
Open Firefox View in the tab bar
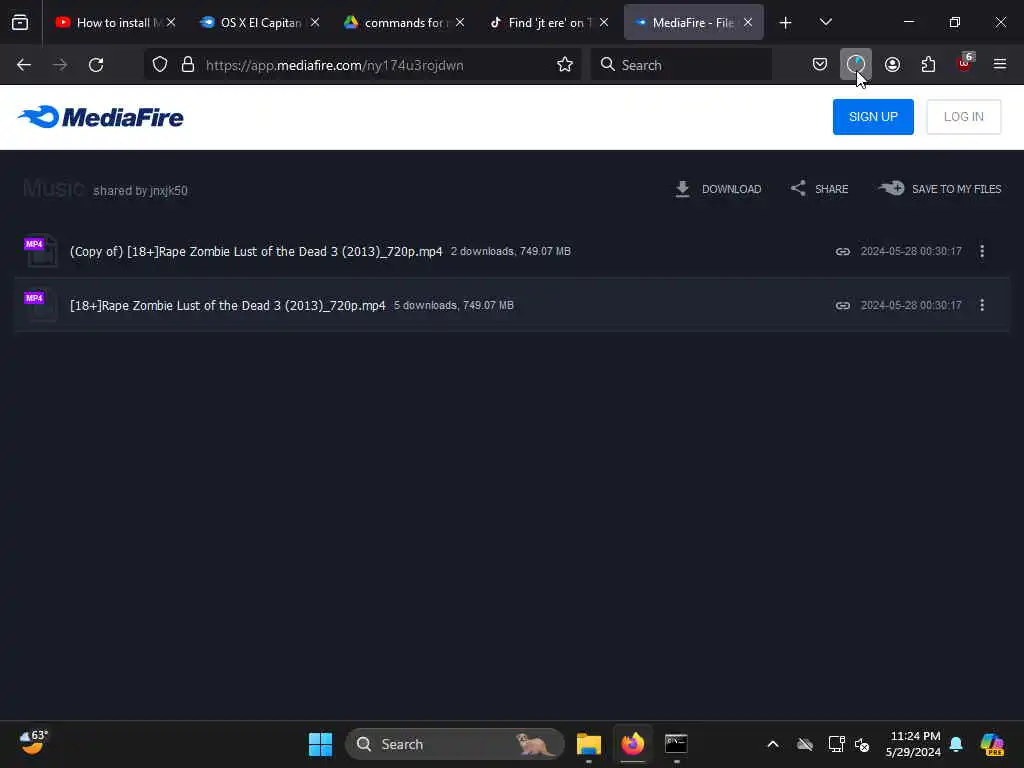pos(20,22)
